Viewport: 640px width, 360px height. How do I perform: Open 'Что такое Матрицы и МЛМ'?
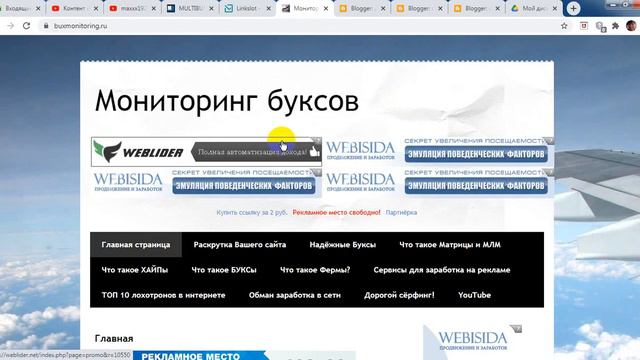(x=450, y=244)
